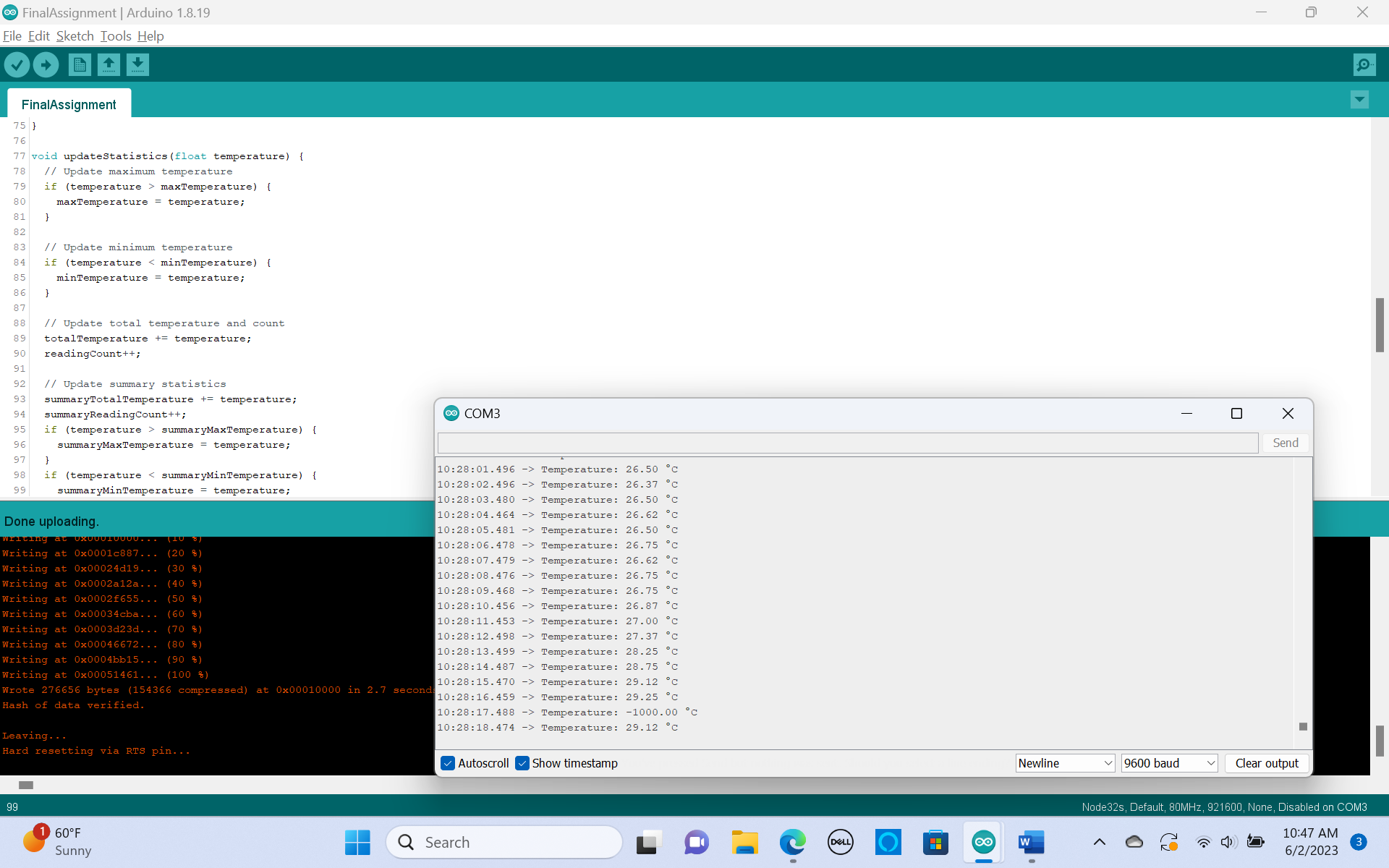
Task: Create a new sketch via toolbar icon
Action: (x=80, y=65)
